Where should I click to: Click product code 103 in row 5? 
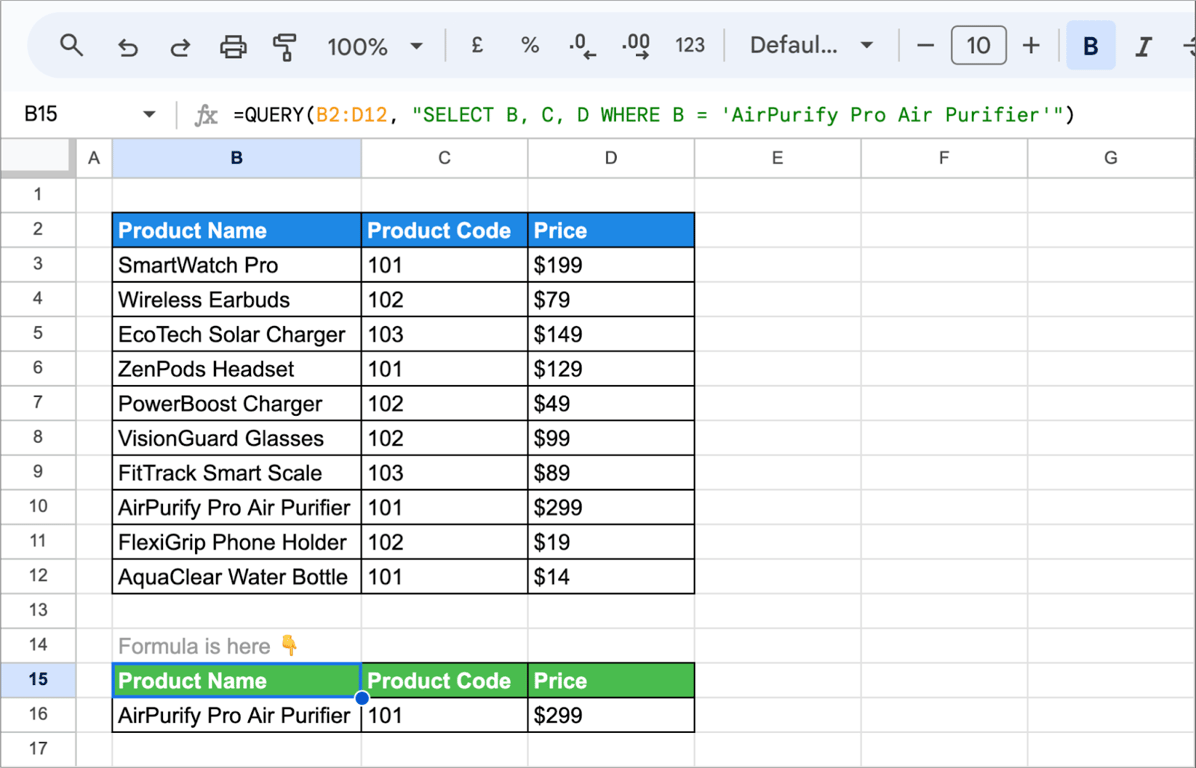click(444, 334)
